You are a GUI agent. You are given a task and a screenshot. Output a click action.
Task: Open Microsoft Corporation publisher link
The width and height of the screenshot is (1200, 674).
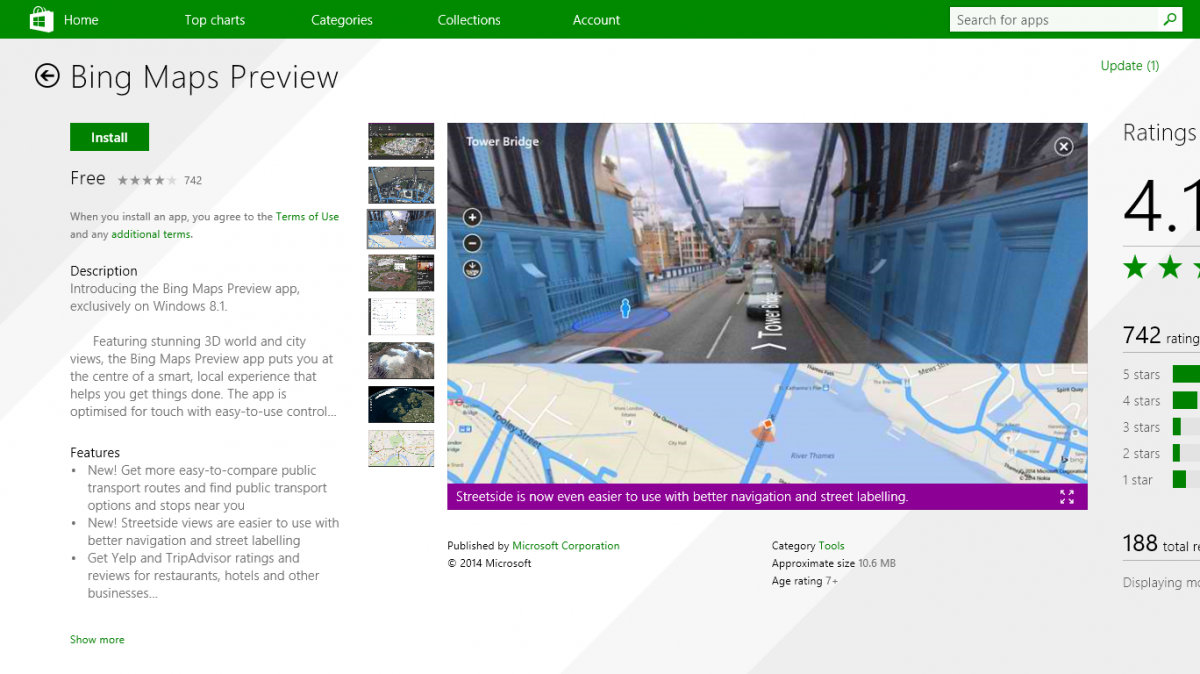(566, 546)
